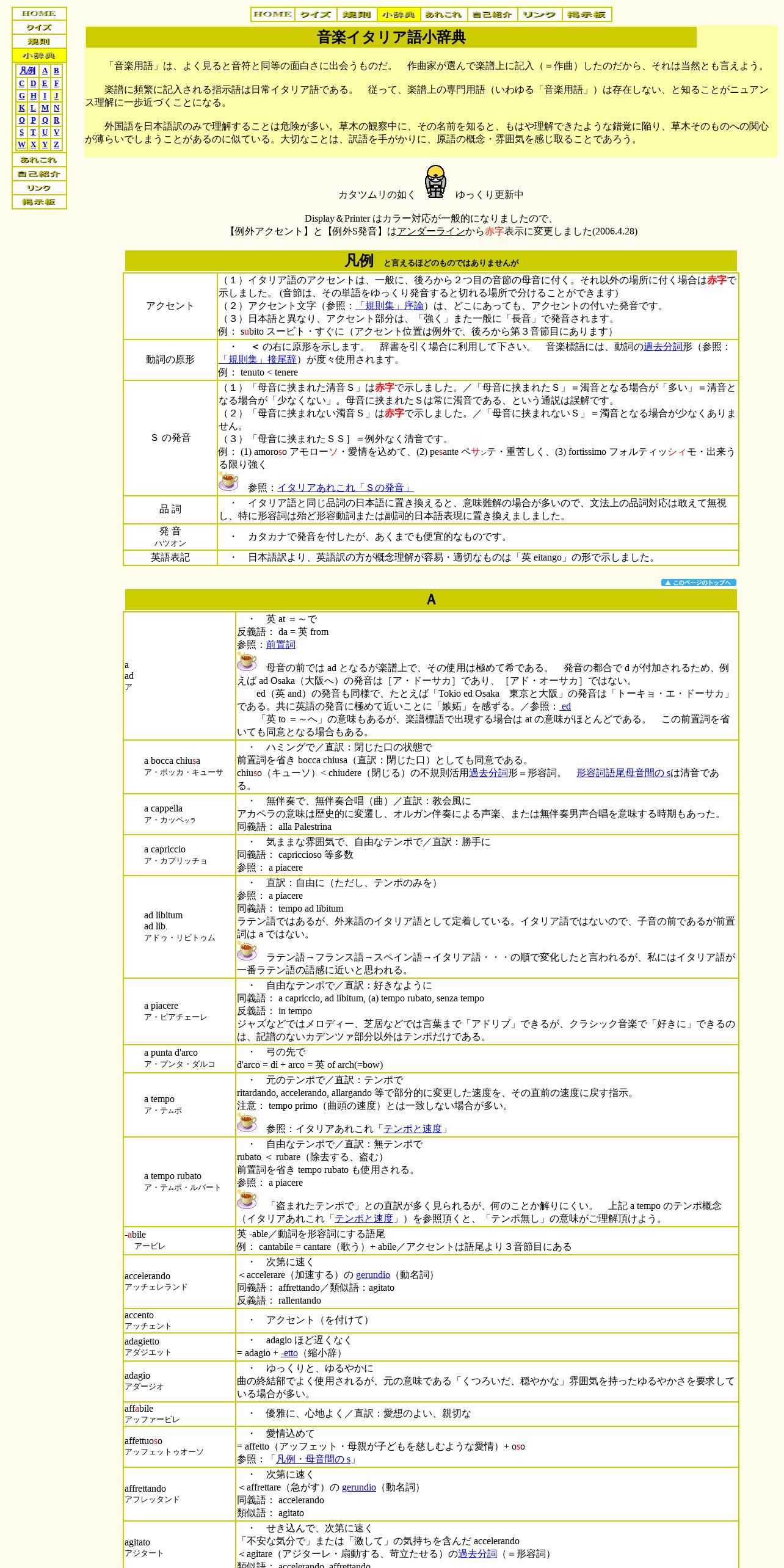Jump to letter Q in the index
This screenshot has height=1568, width=784.
tap(45, 120)
